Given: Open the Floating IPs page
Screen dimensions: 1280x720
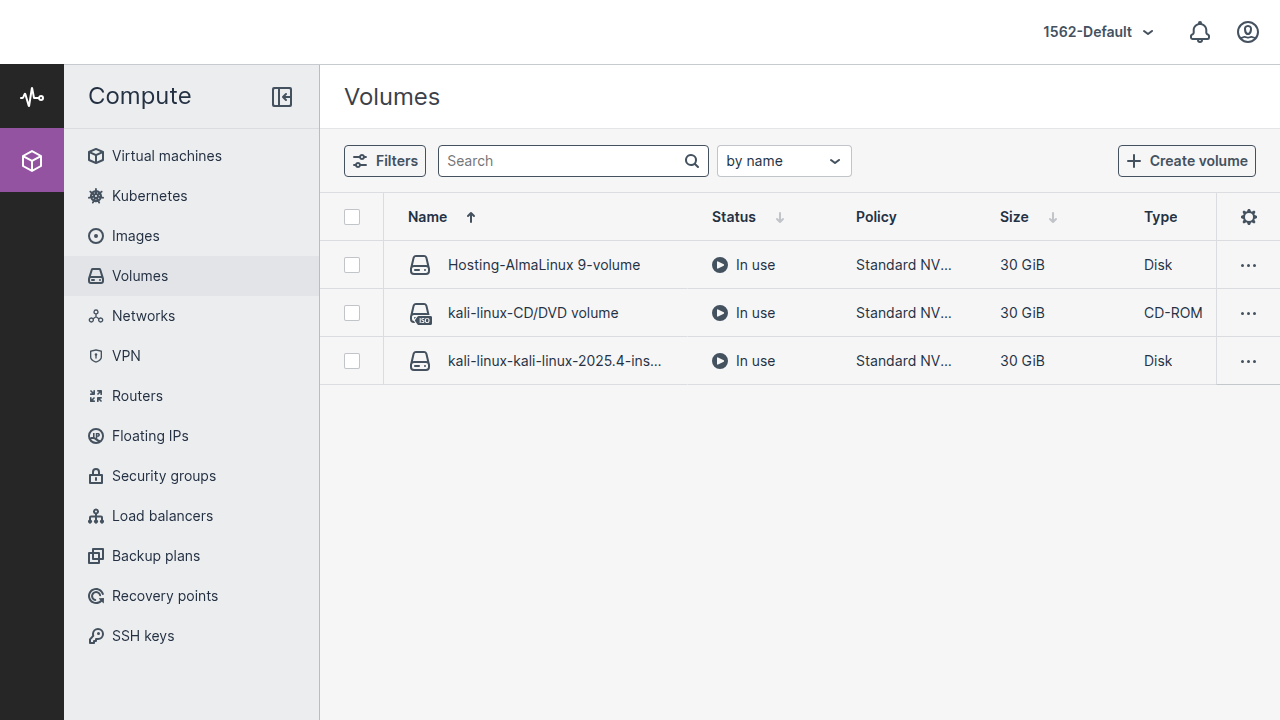Looking at the screenshot, I should click(192, 436).
